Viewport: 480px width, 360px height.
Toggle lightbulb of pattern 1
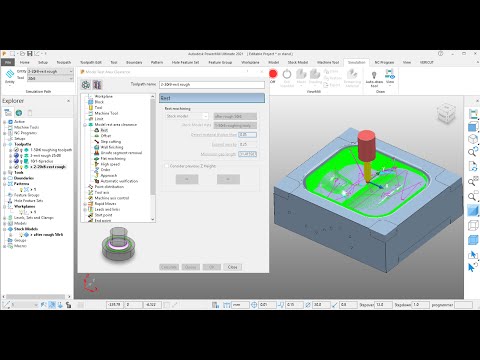pos(21,189)
